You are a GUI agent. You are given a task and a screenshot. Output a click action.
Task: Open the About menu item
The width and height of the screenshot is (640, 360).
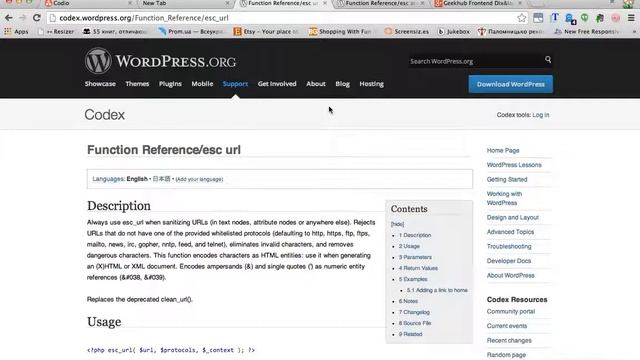[316, 84]
